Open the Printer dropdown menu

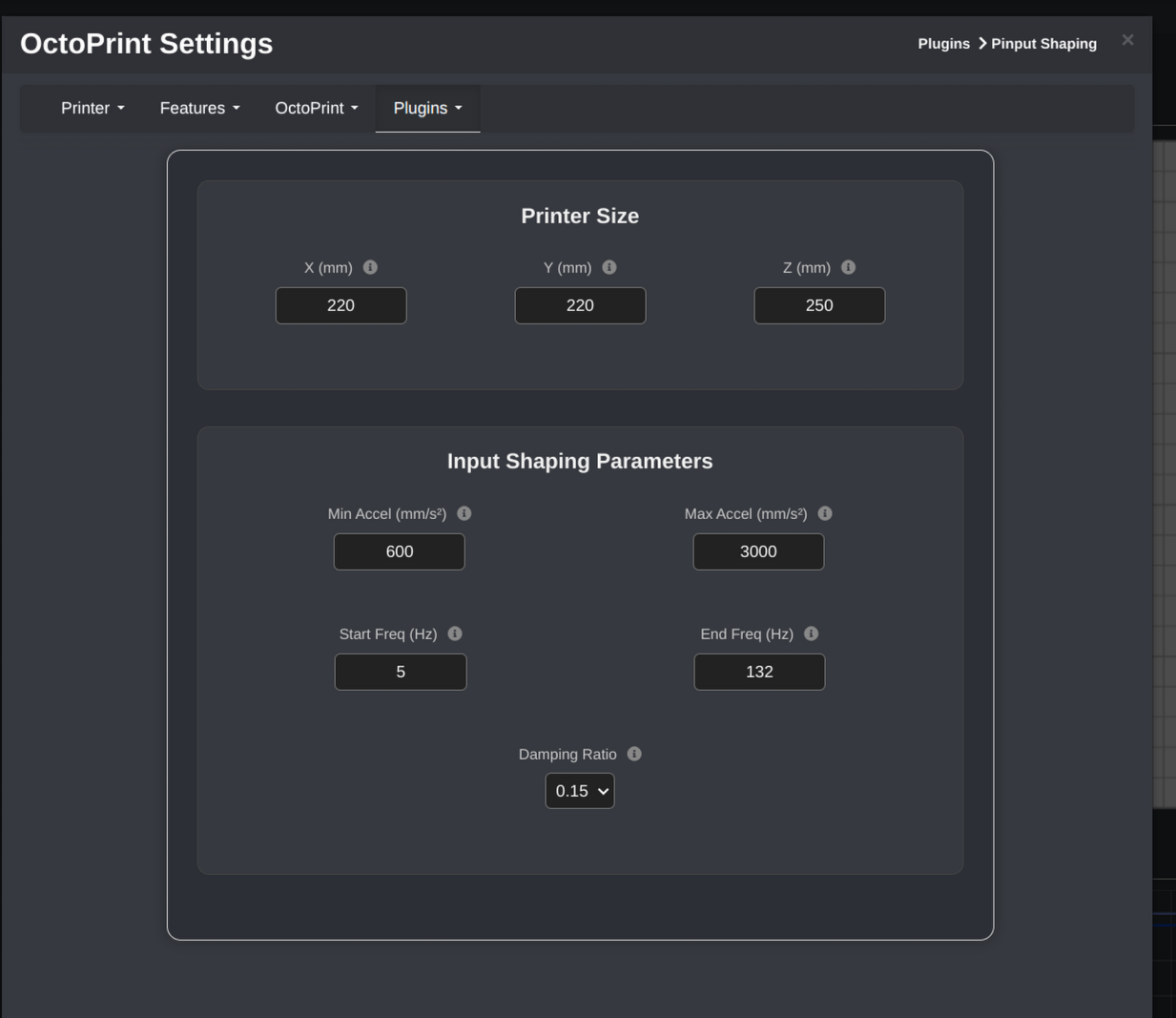(x=93, y=108)
